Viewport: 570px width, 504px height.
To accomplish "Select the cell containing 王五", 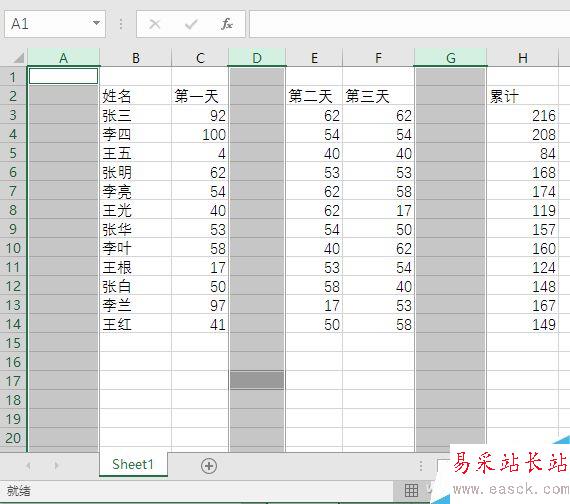I will coord(135,153).
